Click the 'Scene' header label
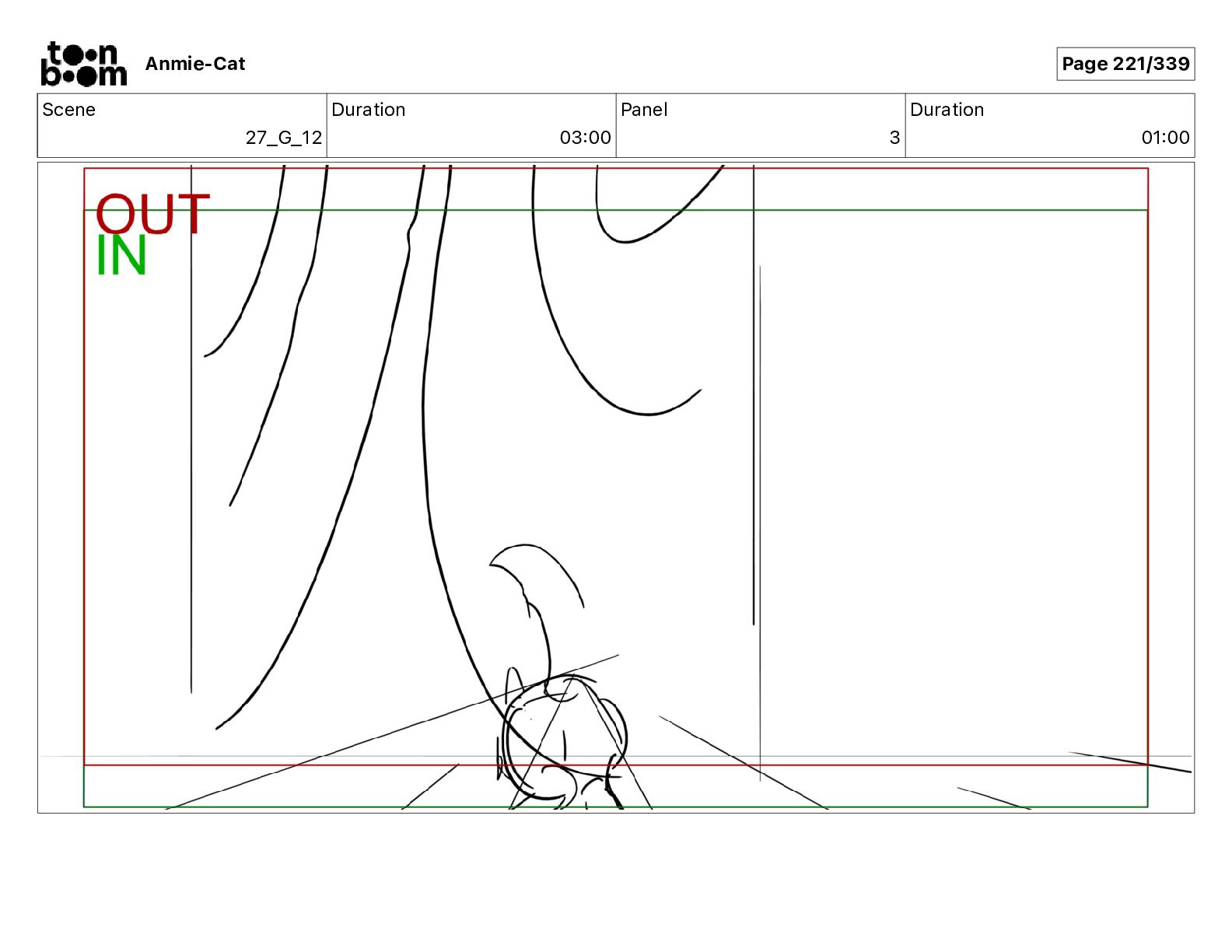1232x952 pixels. pyautogui.click(x=69, y=110)
